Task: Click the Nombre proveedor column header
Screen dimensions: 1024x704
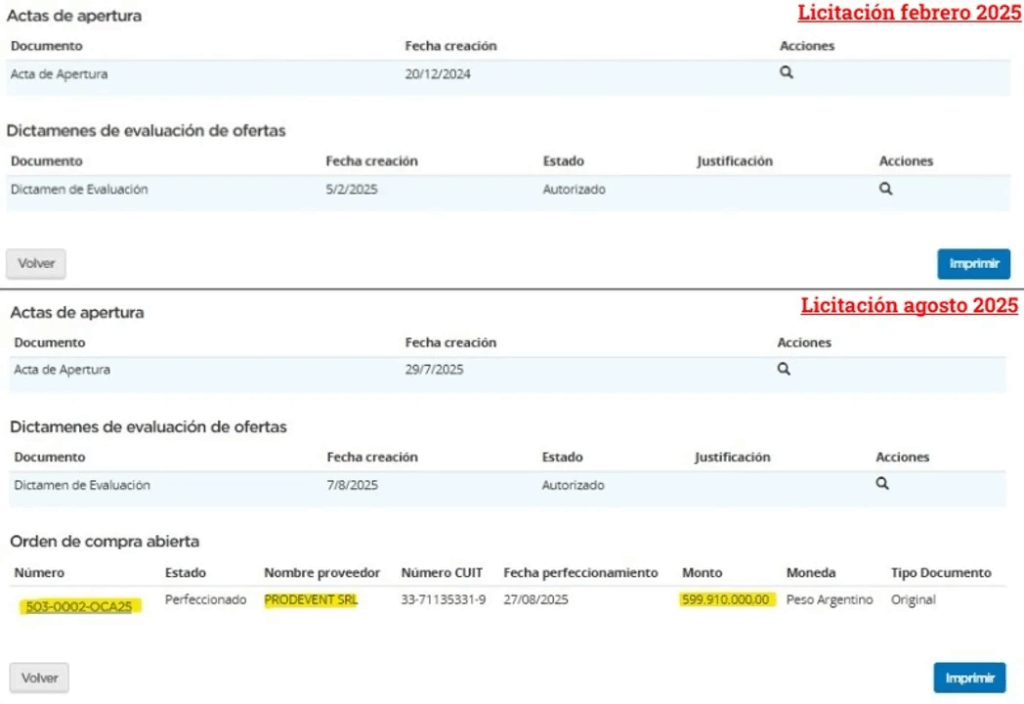Action: point(322,573)
